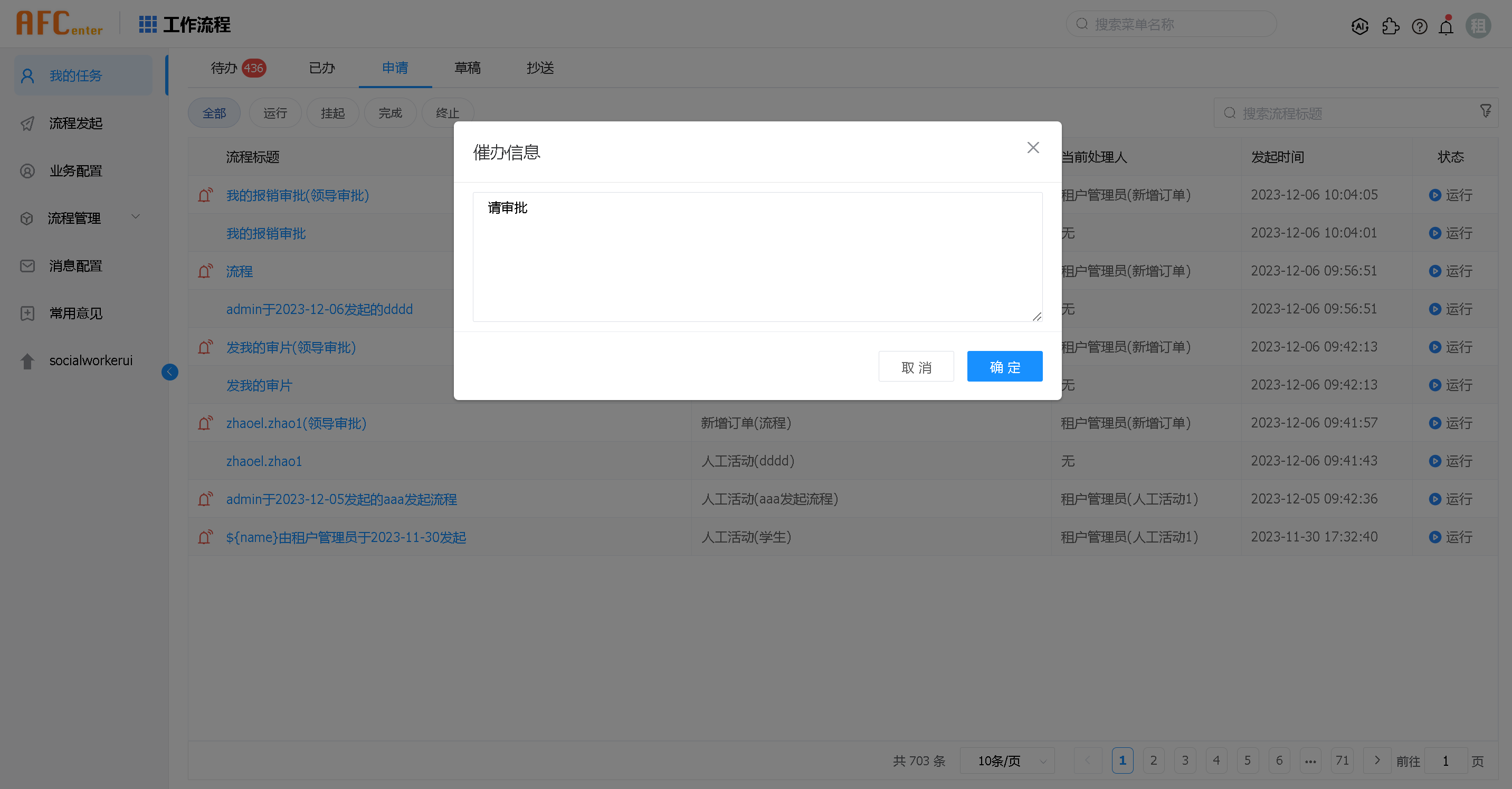The height and width of the screenshot is (789, 1512).
Task: Select the 全部 status filter pill
Action: 214,113
